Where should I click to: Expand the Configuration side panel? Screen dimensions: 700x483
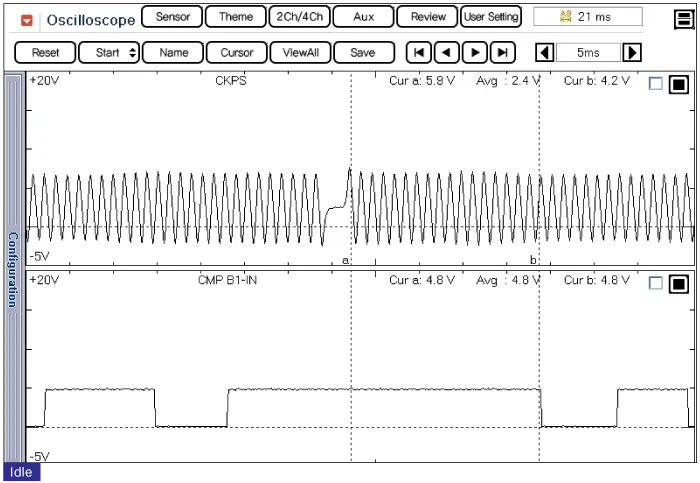(x=13, y=270)
